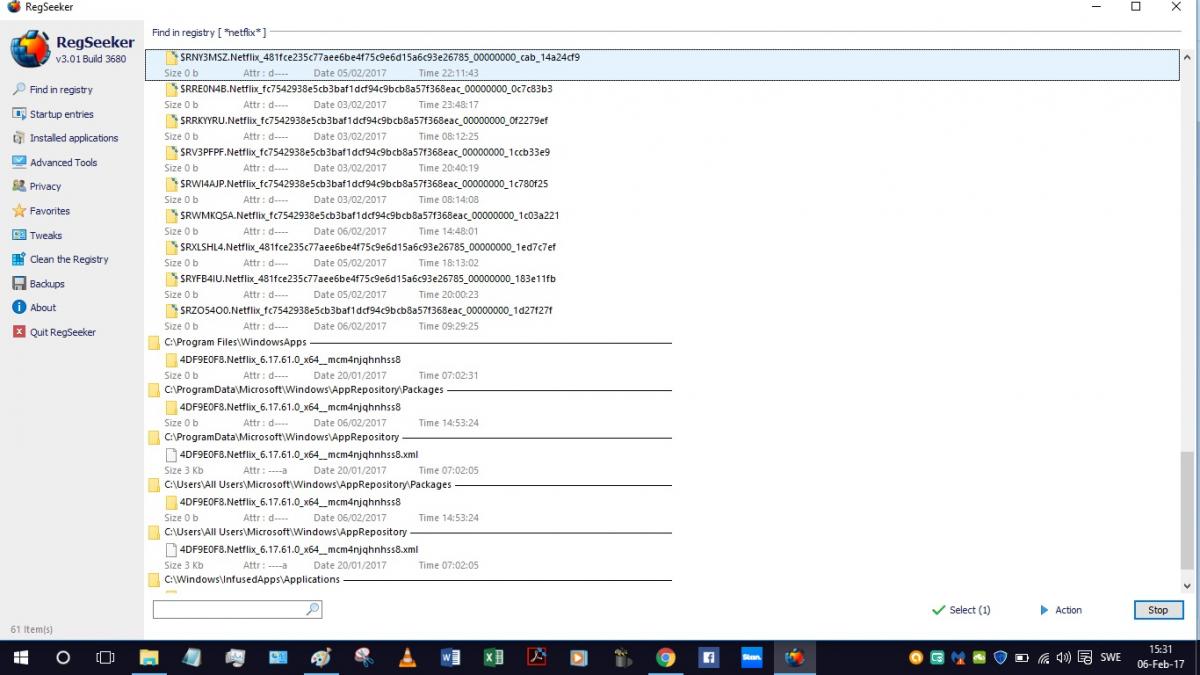Screen dimensions: 1200x675
Task: Select the $RWI4AJP.Netflix folder entry
Action: point(663,191)
